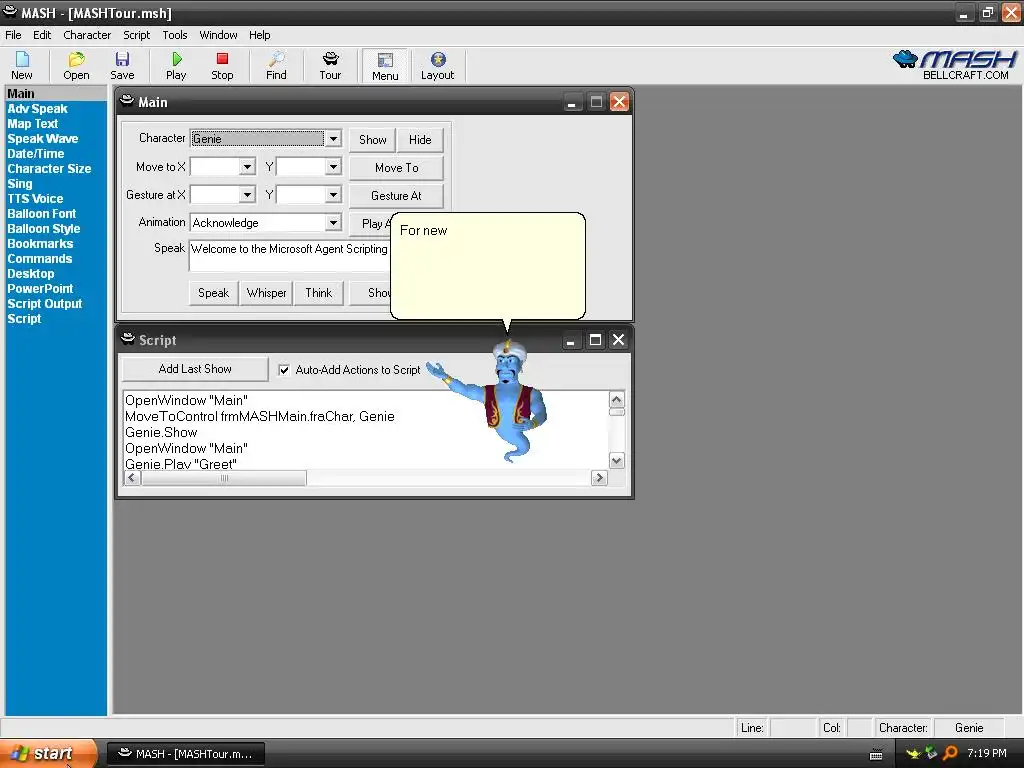Select Balloon Font in the sidebar
This screenshot has width=1024, height=768.
[x=42, y=214]
